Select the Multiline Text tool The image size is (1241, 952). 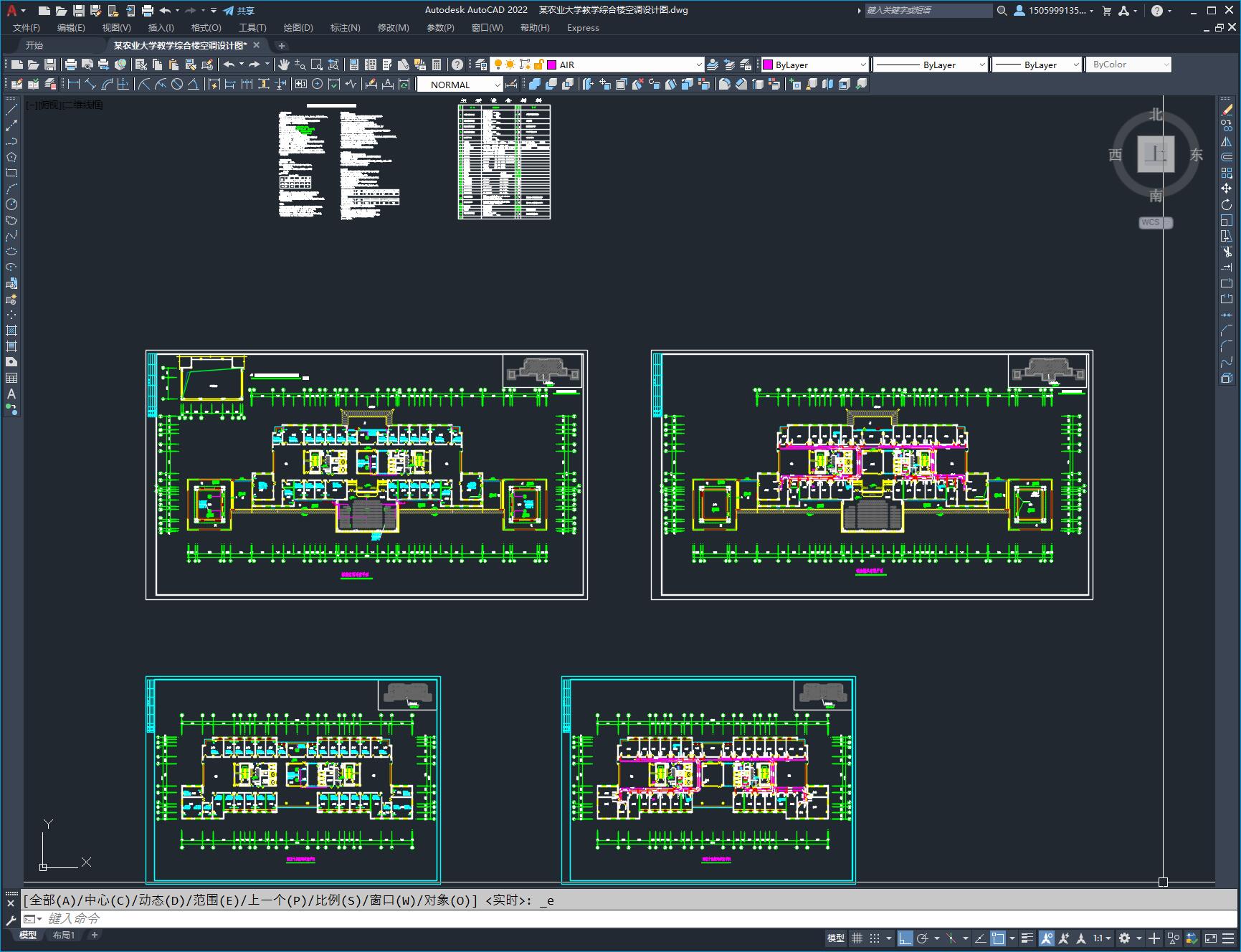(x=11, y=394)
